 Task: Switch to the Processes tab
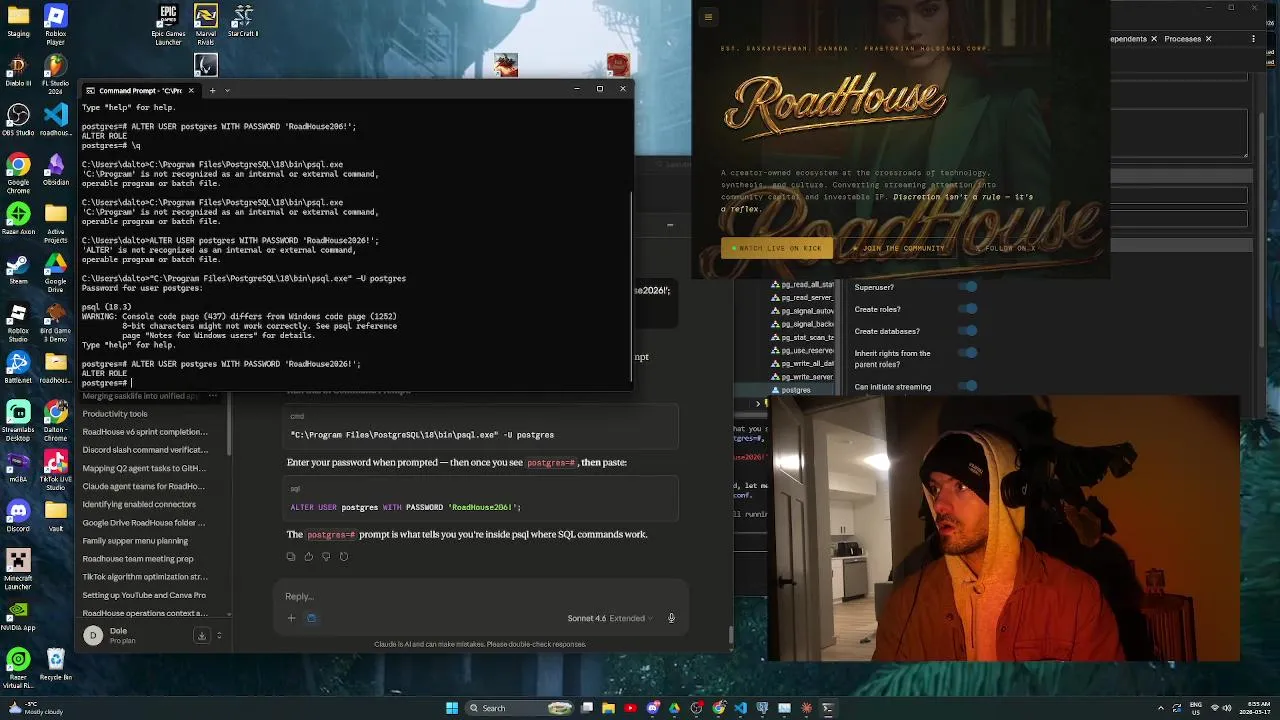click(x=1182, y=39)
